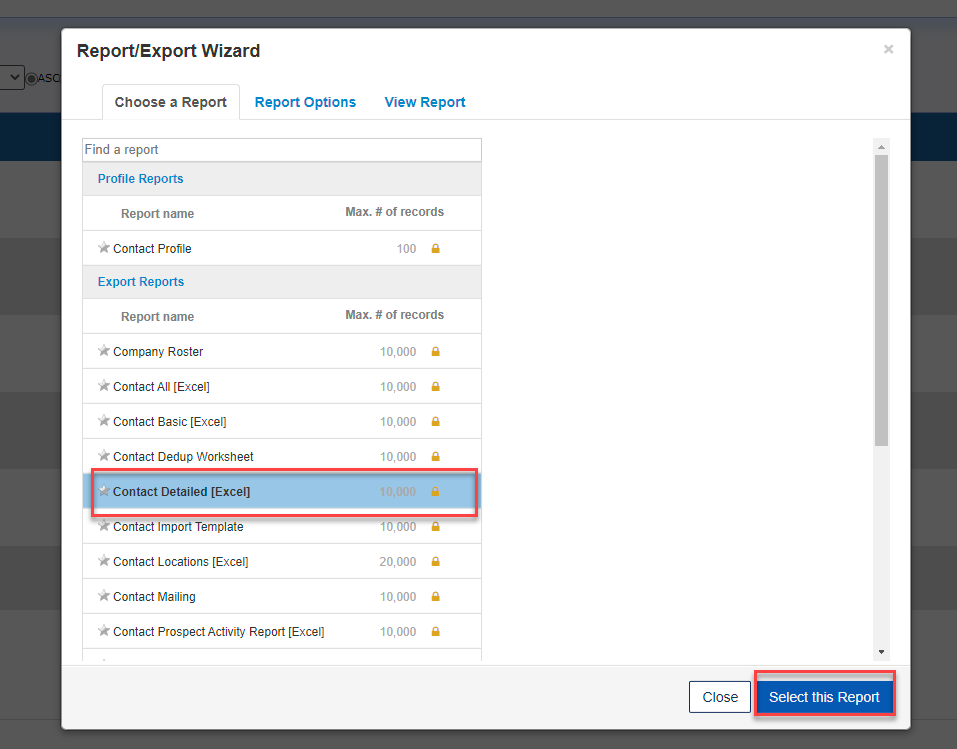Click the Close button in dialog footer
957x749 pixels.
[719, 697]
